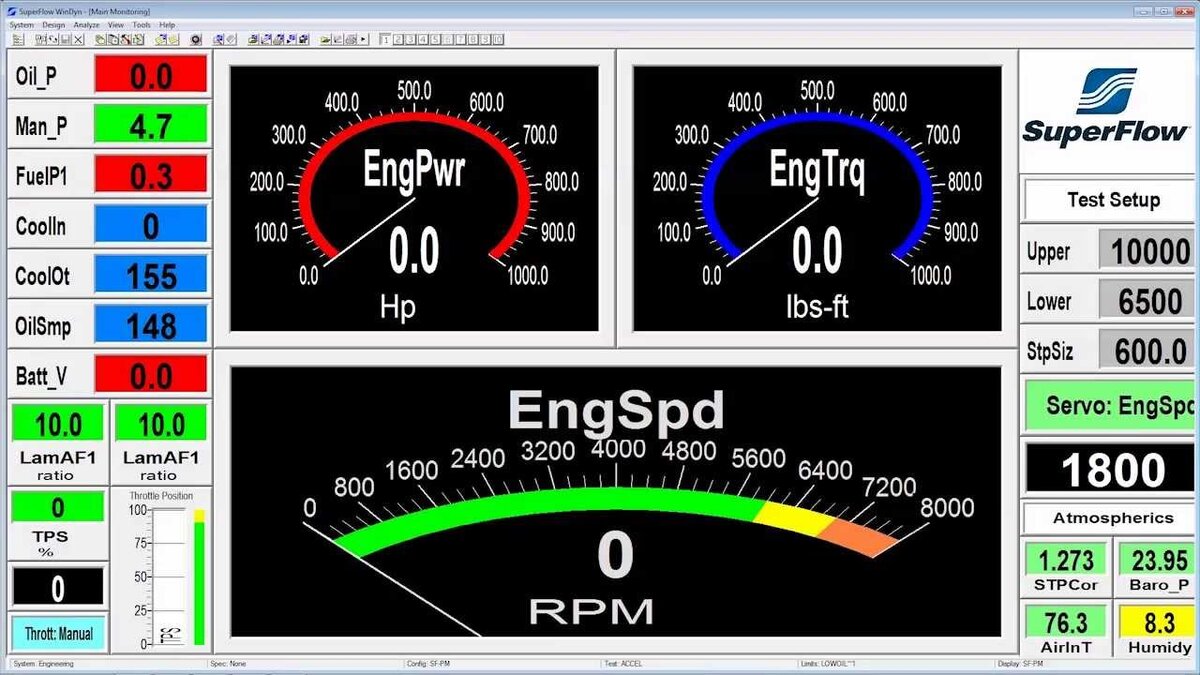Click the FuelP1 value 0.3
Image resolution: width=1200 pixels, height=675 pixels.
[x=150, y=175]
